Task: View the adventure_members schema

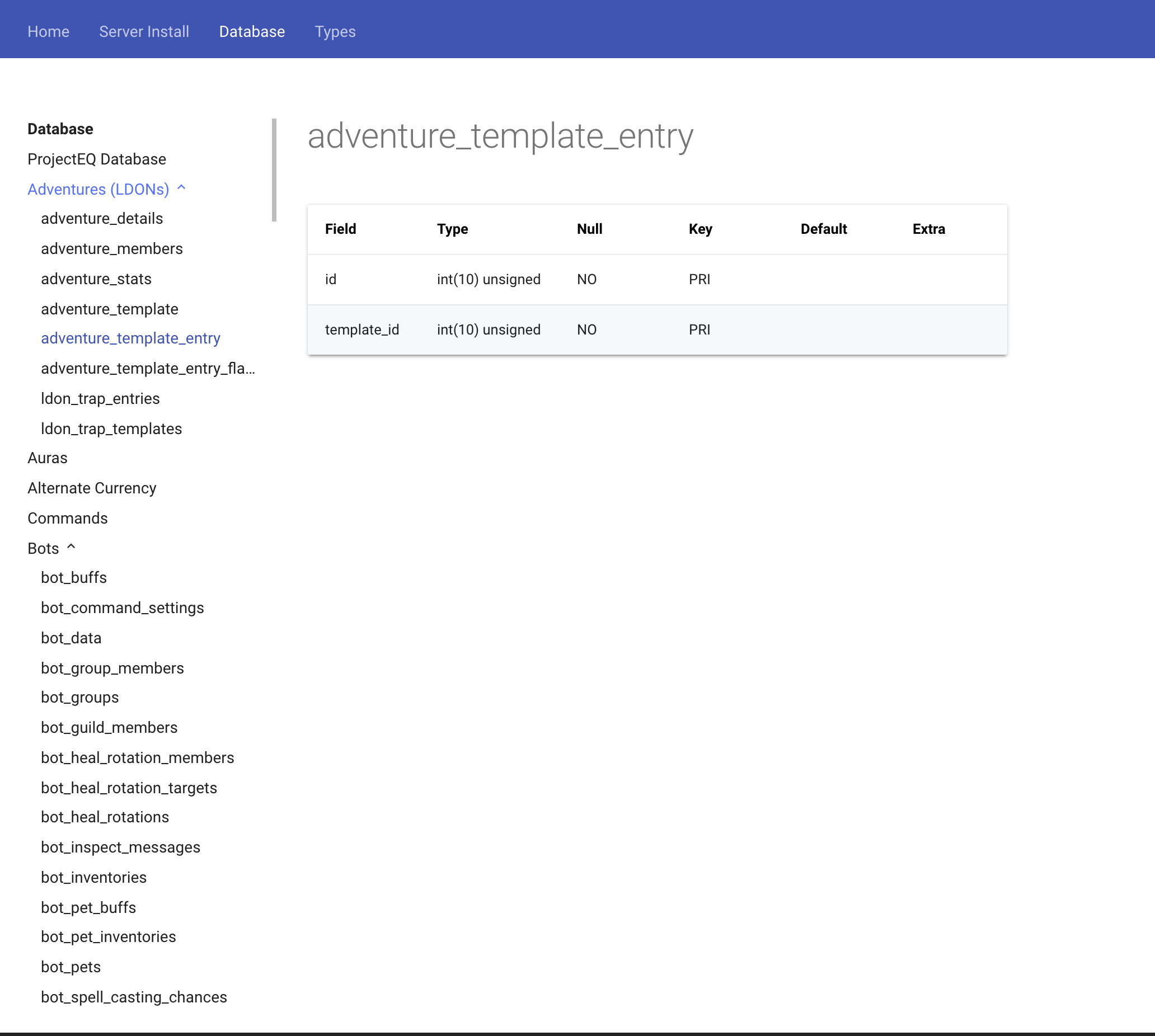Action: pos(111,248)
